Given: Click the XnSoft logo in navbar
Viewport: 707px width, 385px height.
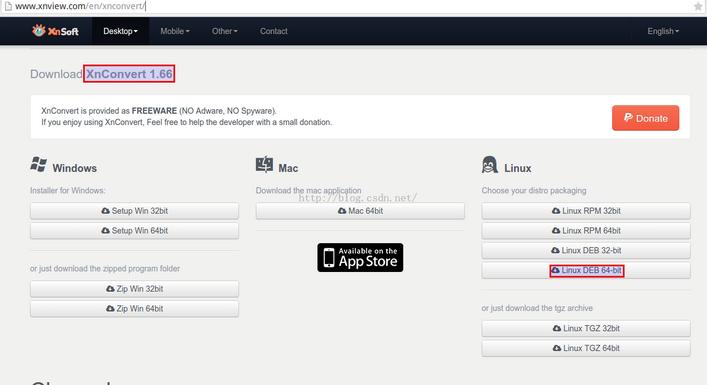Looking at the screenshot, I should pos(55,31).
